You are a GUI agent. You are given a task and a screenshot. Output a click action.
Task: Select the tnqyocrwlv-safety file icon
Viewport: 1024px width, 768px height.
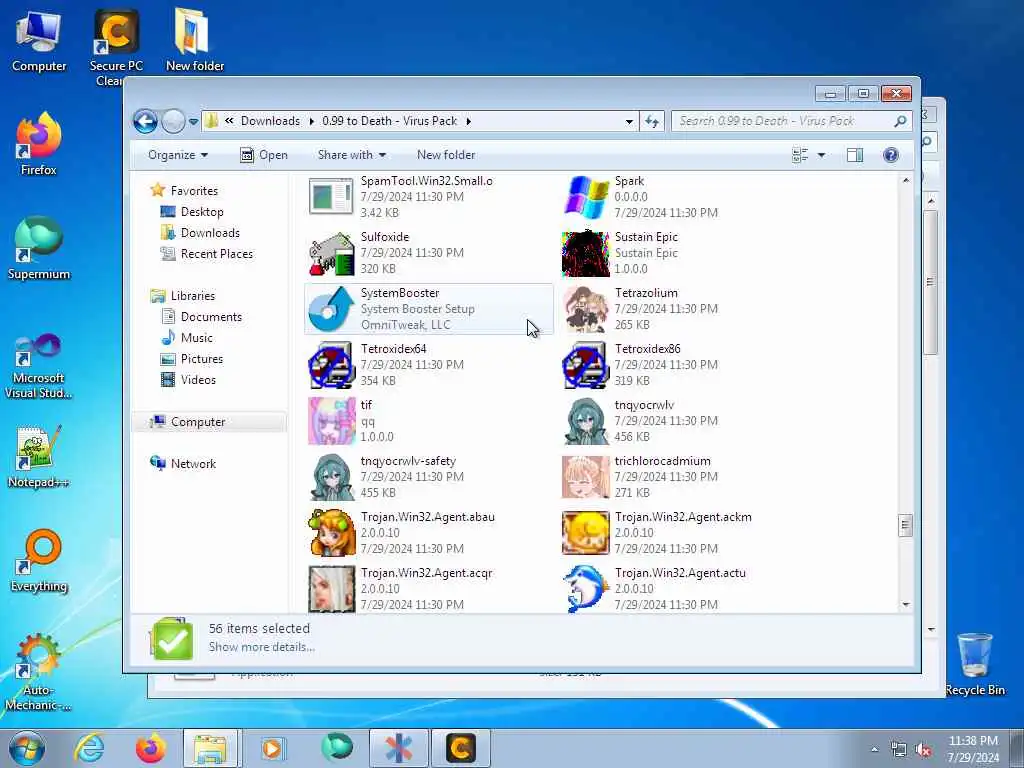pos(332,477)
